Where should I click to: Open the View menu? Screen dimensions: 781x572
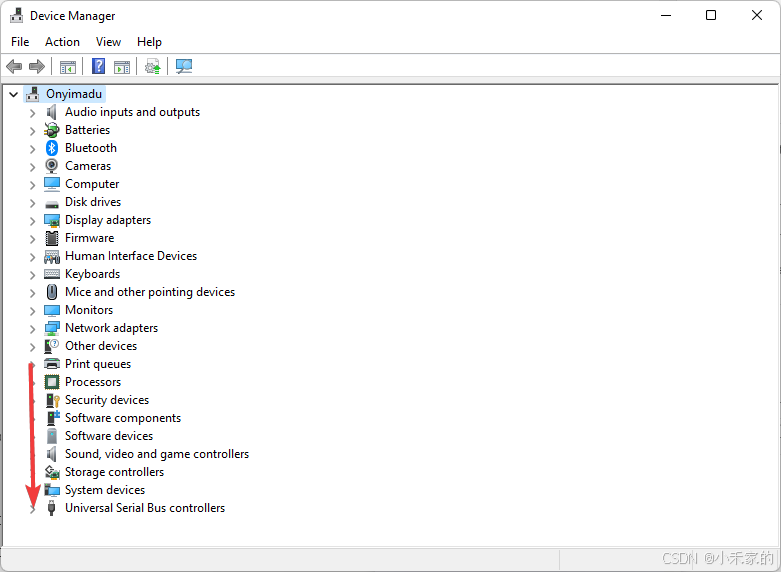tap(108, 42)
